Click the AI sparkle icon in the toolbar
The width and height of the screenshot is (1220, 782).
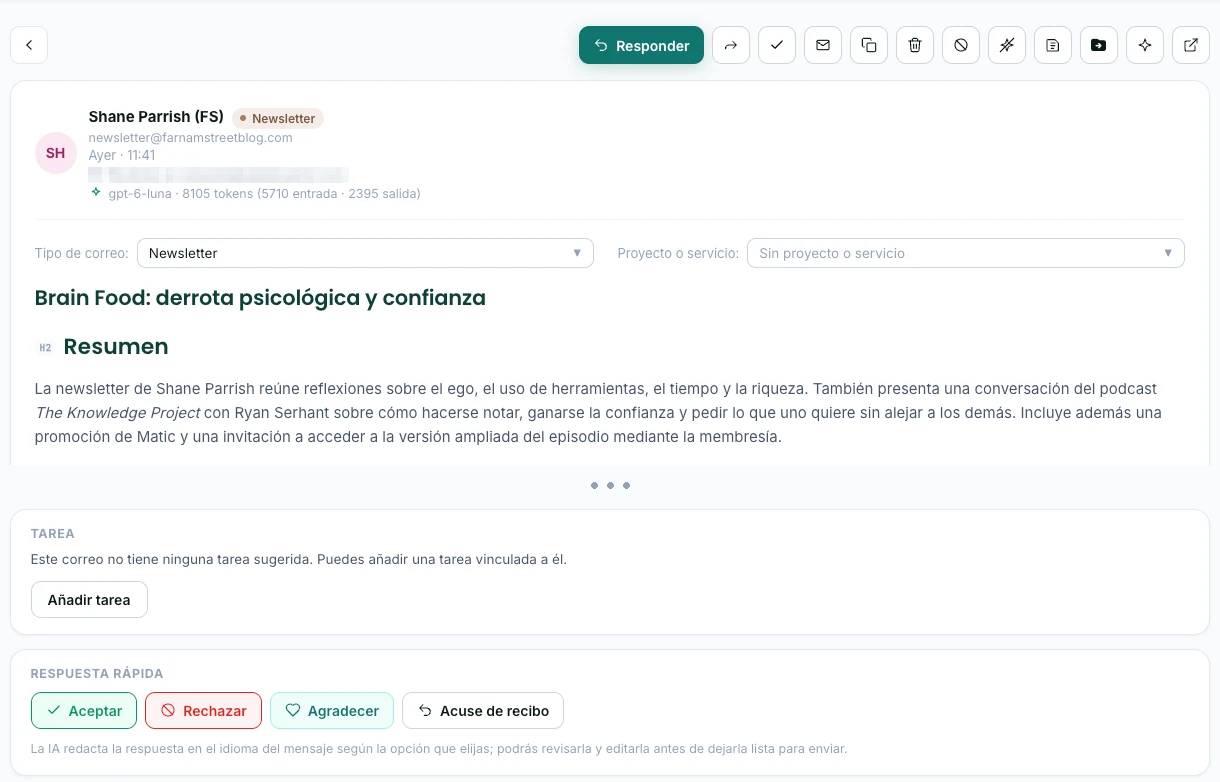point(1145,45)
